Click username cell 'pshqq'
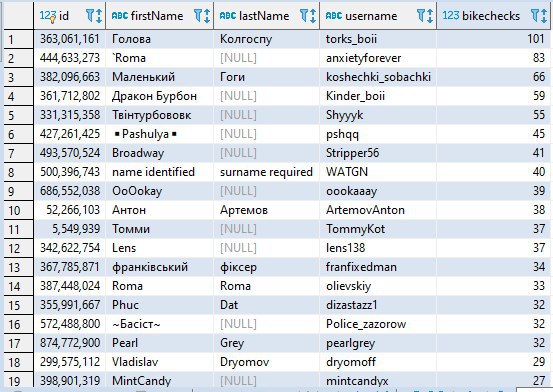The image size is (553, 392). pos(378,134)
